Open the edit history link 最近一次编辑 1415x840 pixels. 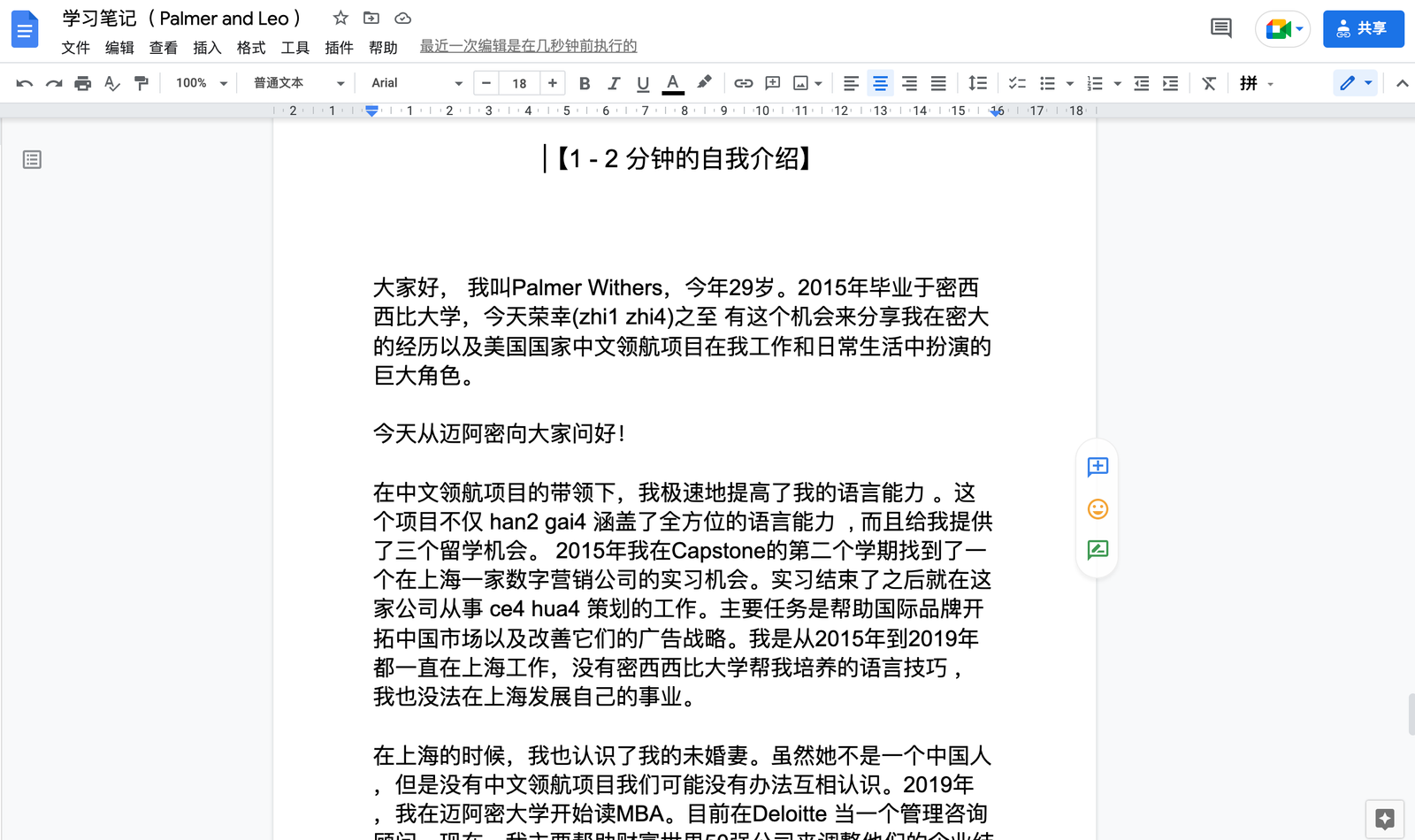[528, 46]
